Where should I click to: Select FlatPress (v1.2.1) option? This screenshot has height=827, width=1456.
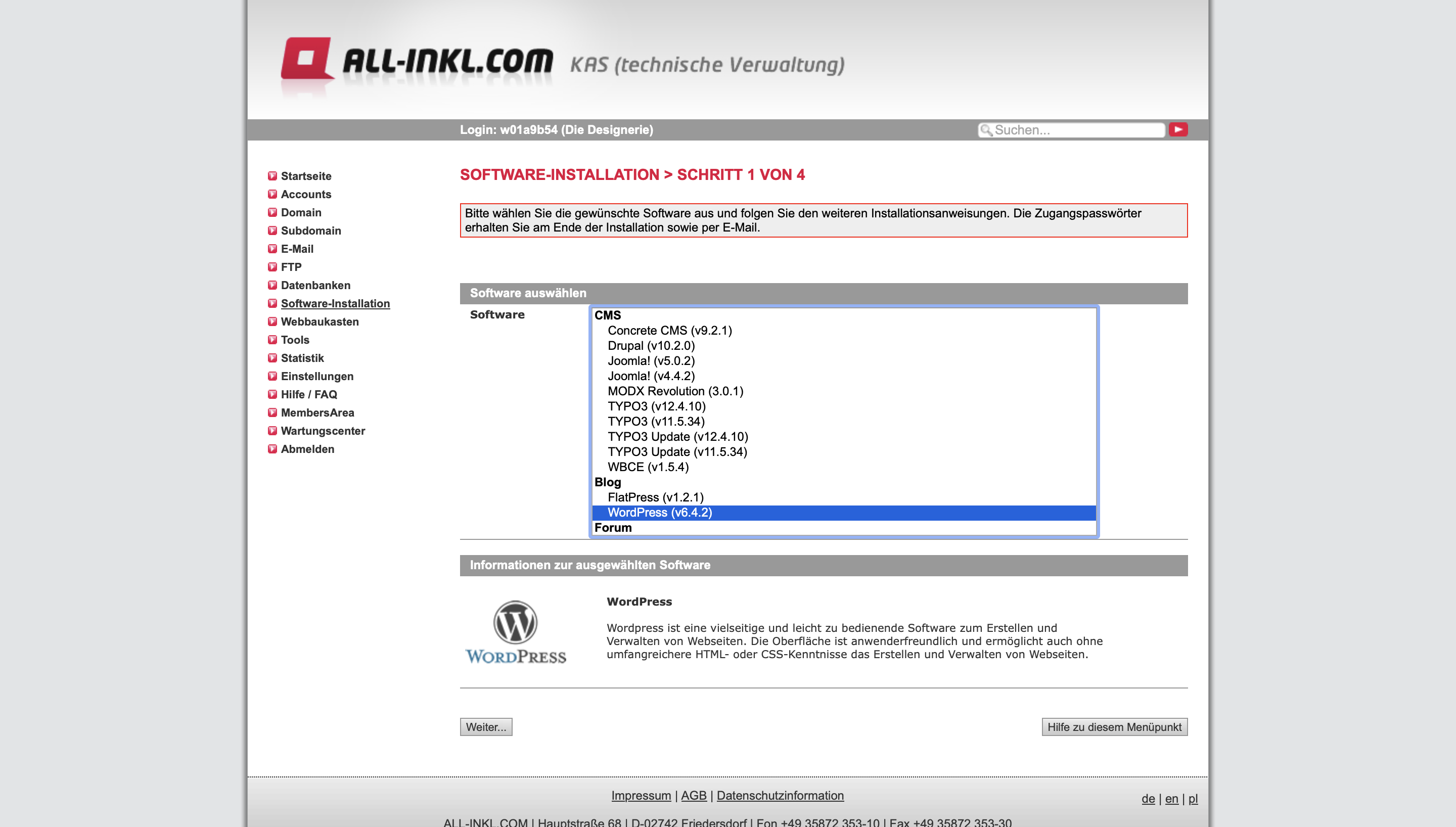[x=844, y=497]
